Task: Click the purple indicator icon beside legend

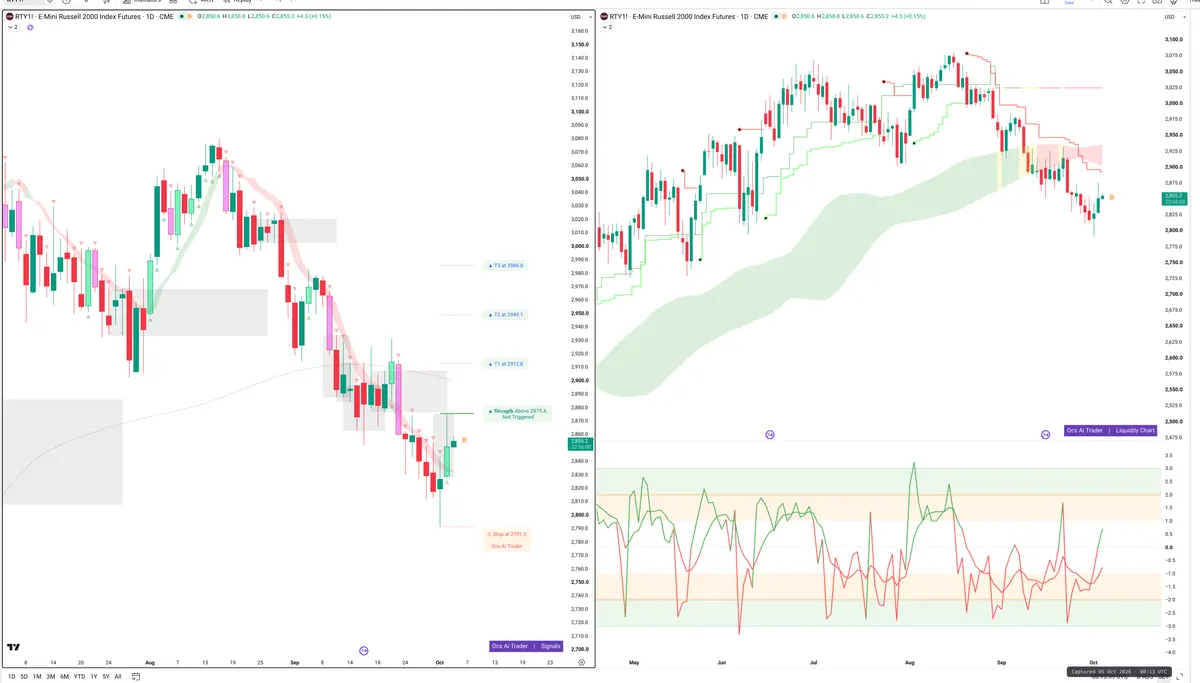Action: tap(30, 27)
